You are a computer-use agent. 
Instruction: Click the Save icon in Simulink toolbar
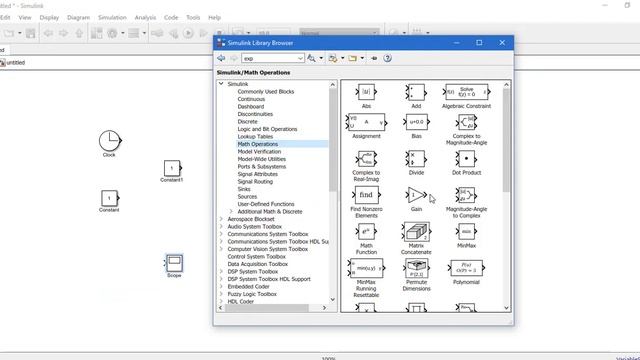[x=31, y=33]
